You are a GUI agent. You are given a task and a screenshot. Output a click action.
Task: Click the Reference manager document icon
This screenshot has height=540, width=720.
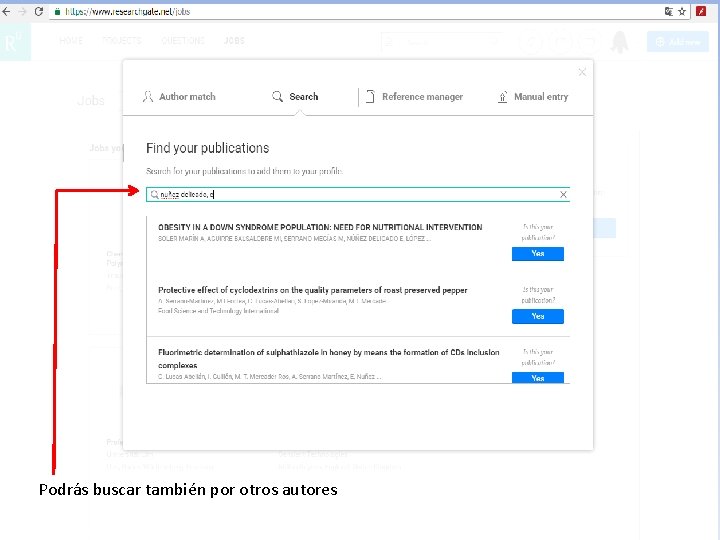coord(371,97)
